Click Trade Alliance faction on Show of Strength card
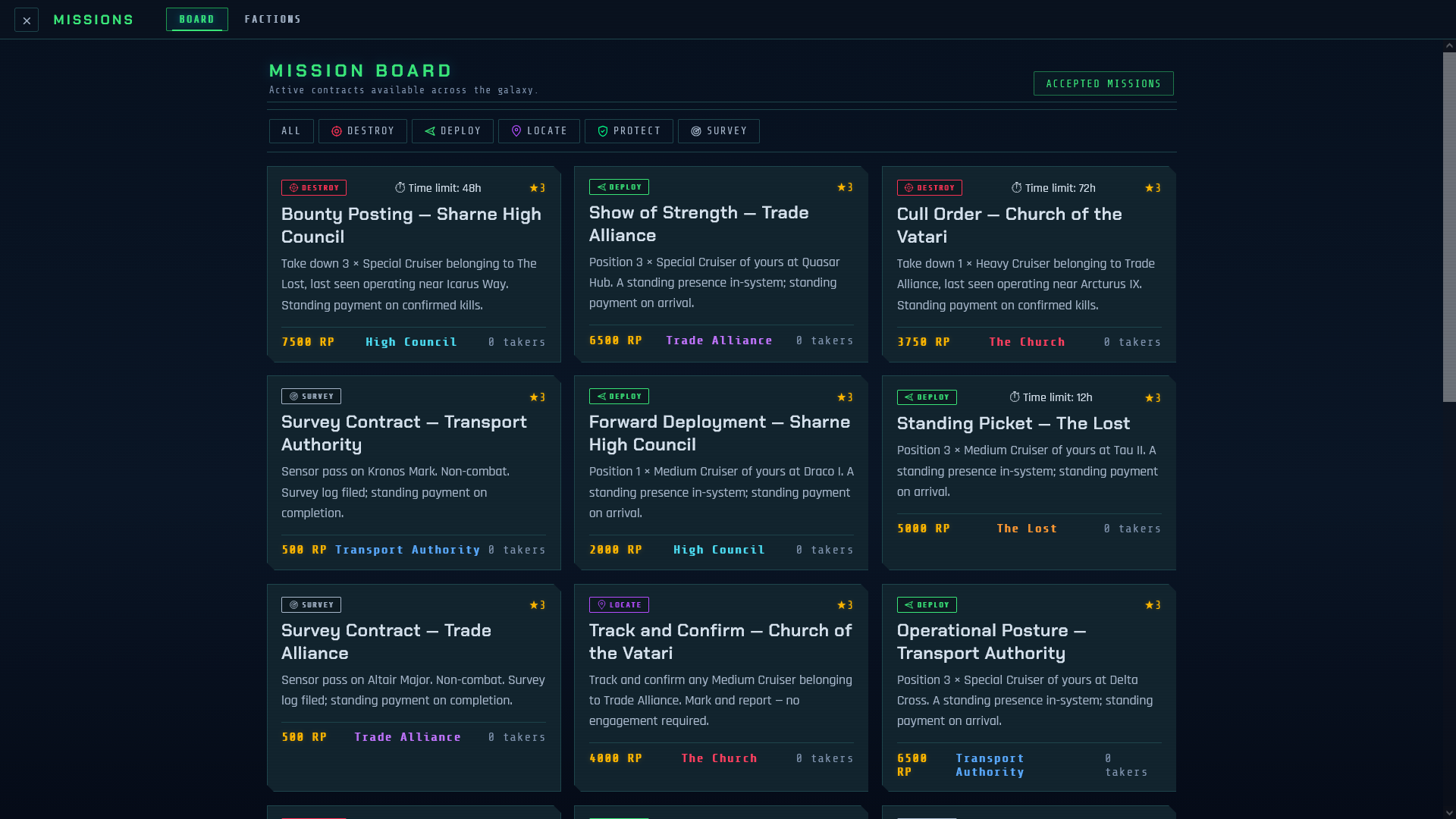This screenshot has width=1456, height=819. click(720, 340)
